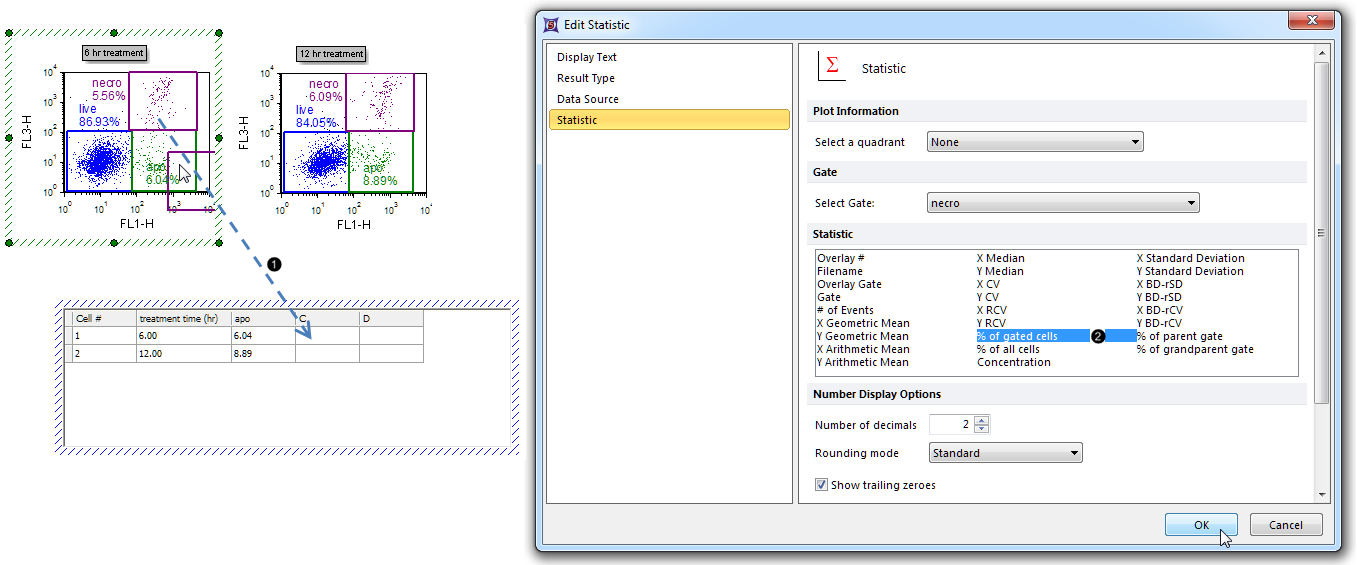
Task: Click the sigma Statistic header icon
Action: (831, 67)
